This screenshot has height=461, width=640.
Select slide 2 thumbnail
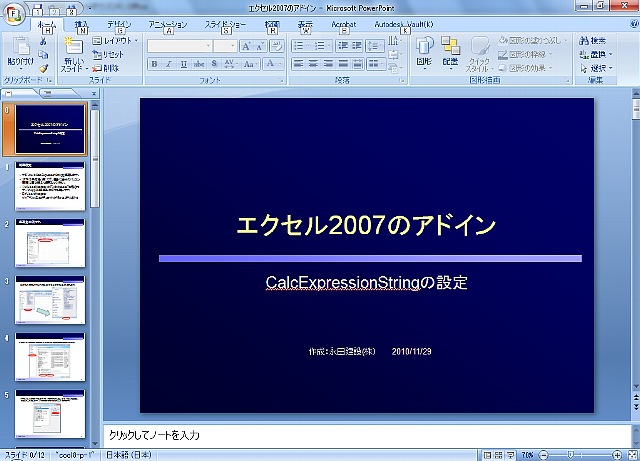pyautogui.click(x=50, y=243)
